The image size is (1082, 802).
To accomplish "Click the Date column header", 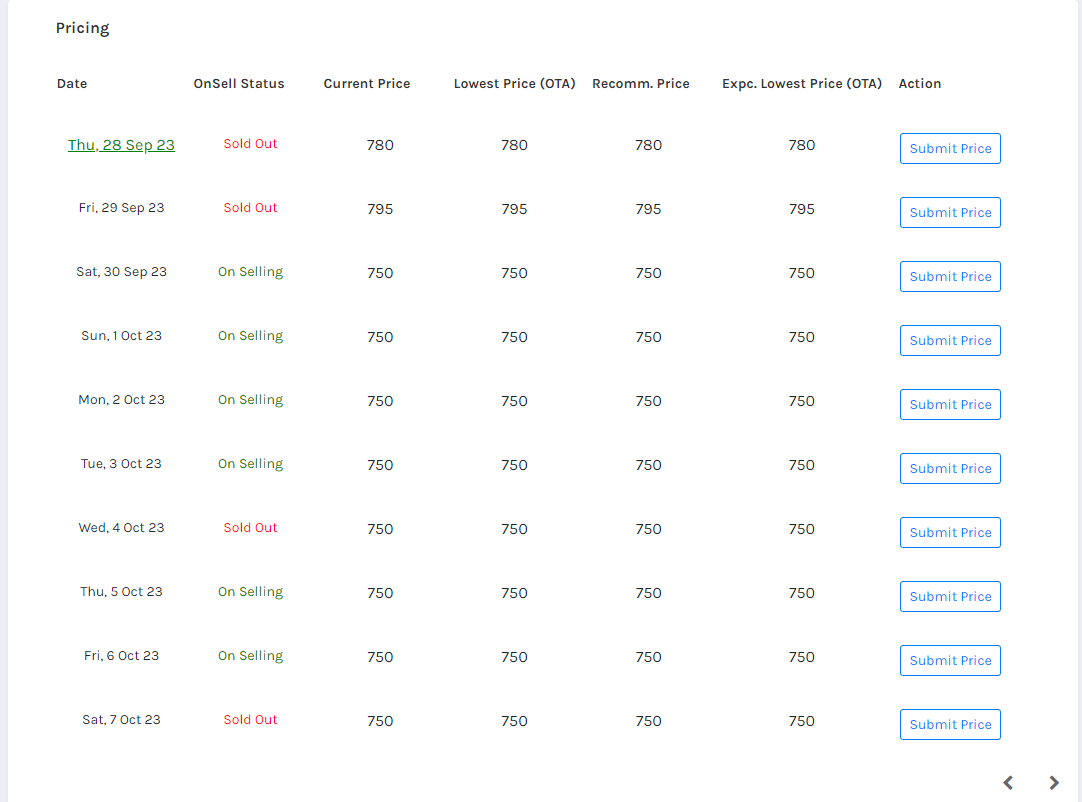I will point(72,84).
